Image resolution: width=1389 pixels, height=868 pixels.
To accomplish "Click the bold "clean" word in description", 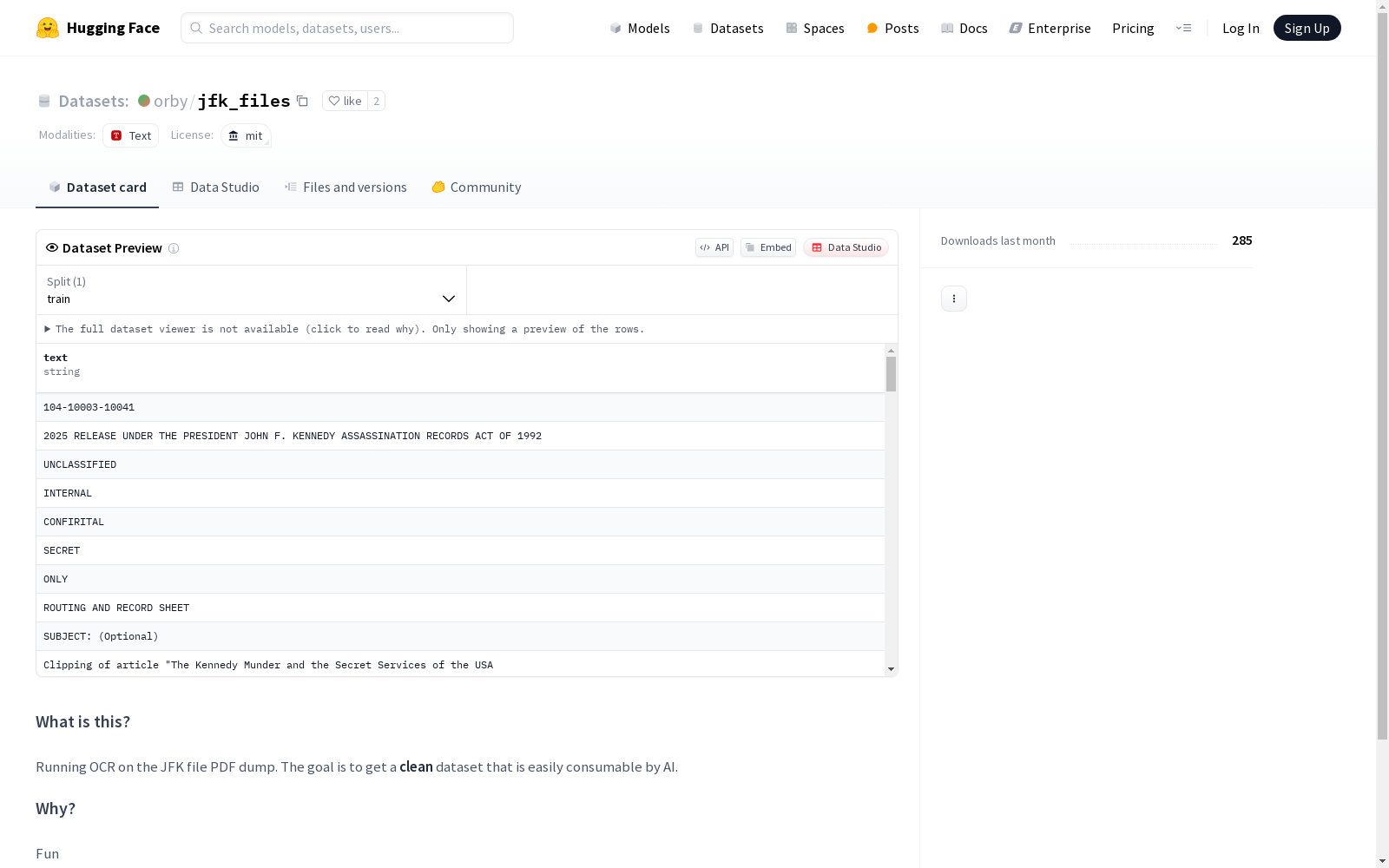I will 416,767.
